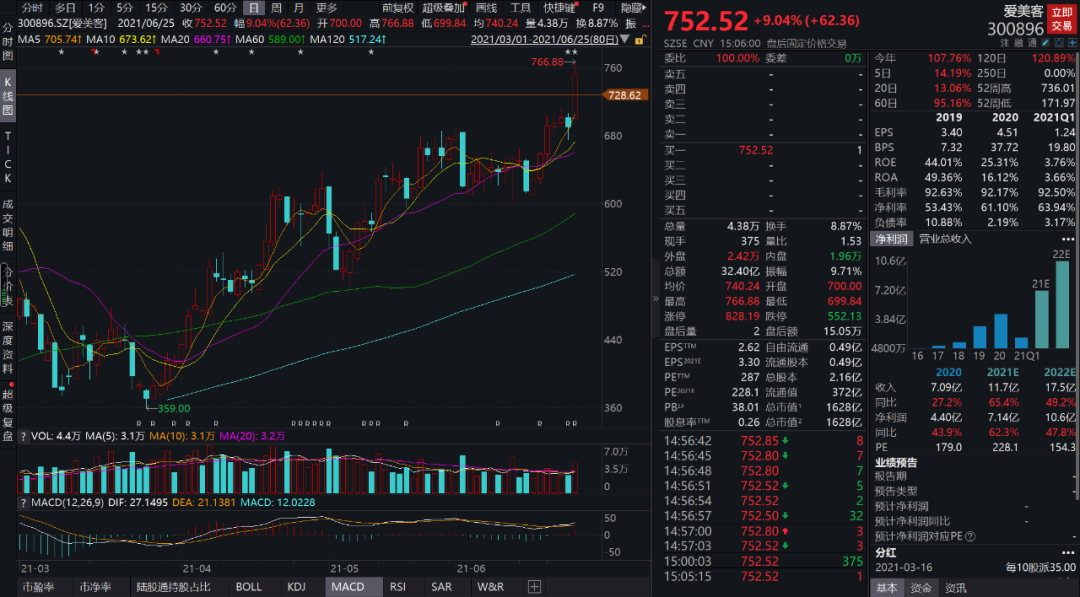Image resolution: width=1080 pixels, height=597 pixels.
Task: Select the 30分 period
Action: point(191,8)
